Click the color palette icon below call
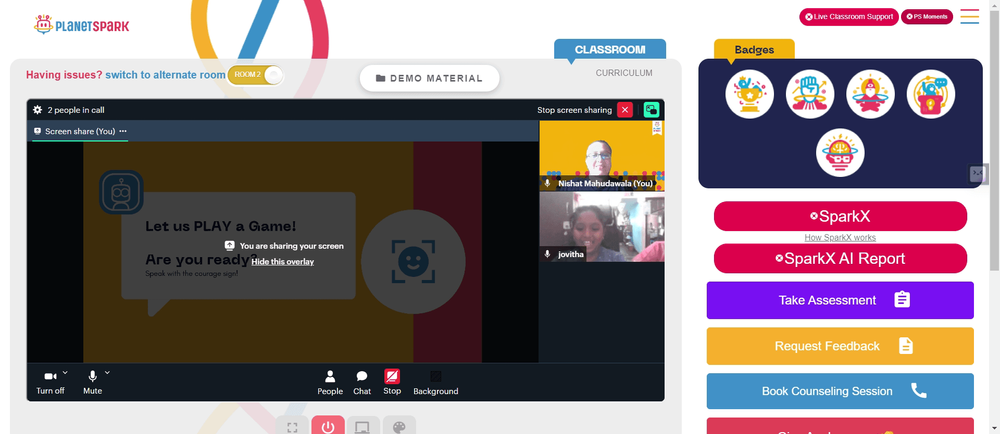This screenshot has height=434, width=1000. point(399,426)
